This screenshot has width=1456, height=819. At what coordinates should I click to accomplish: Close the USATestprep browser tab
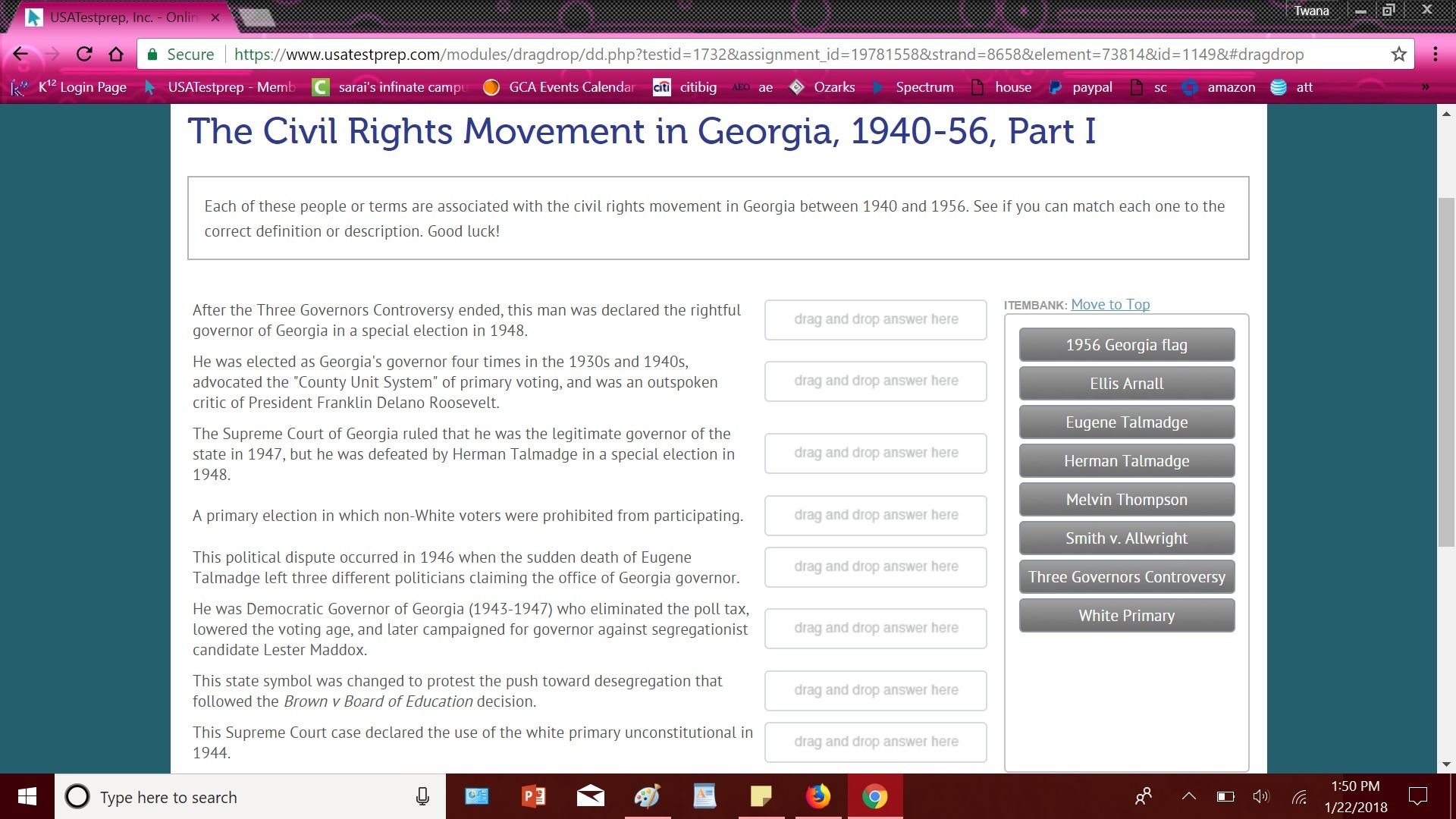click(x=215, y=17)
